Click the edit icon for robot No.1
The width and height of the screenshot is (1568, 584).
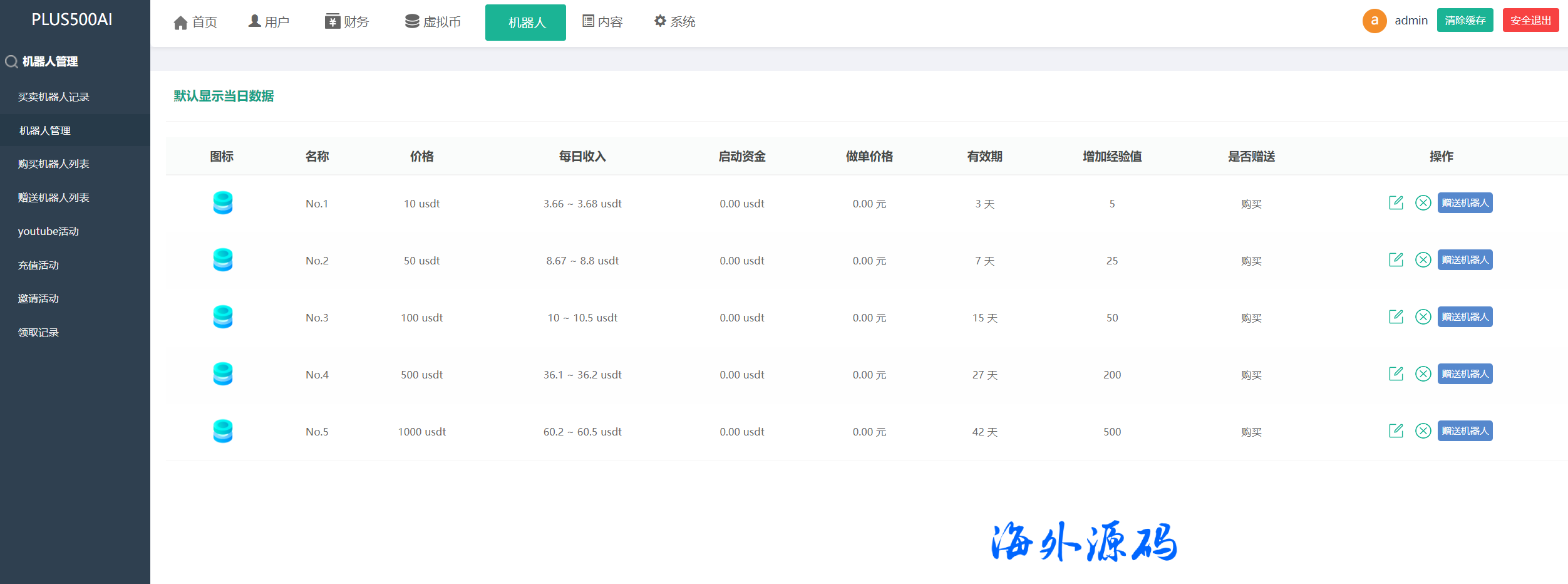(1396, 203)
